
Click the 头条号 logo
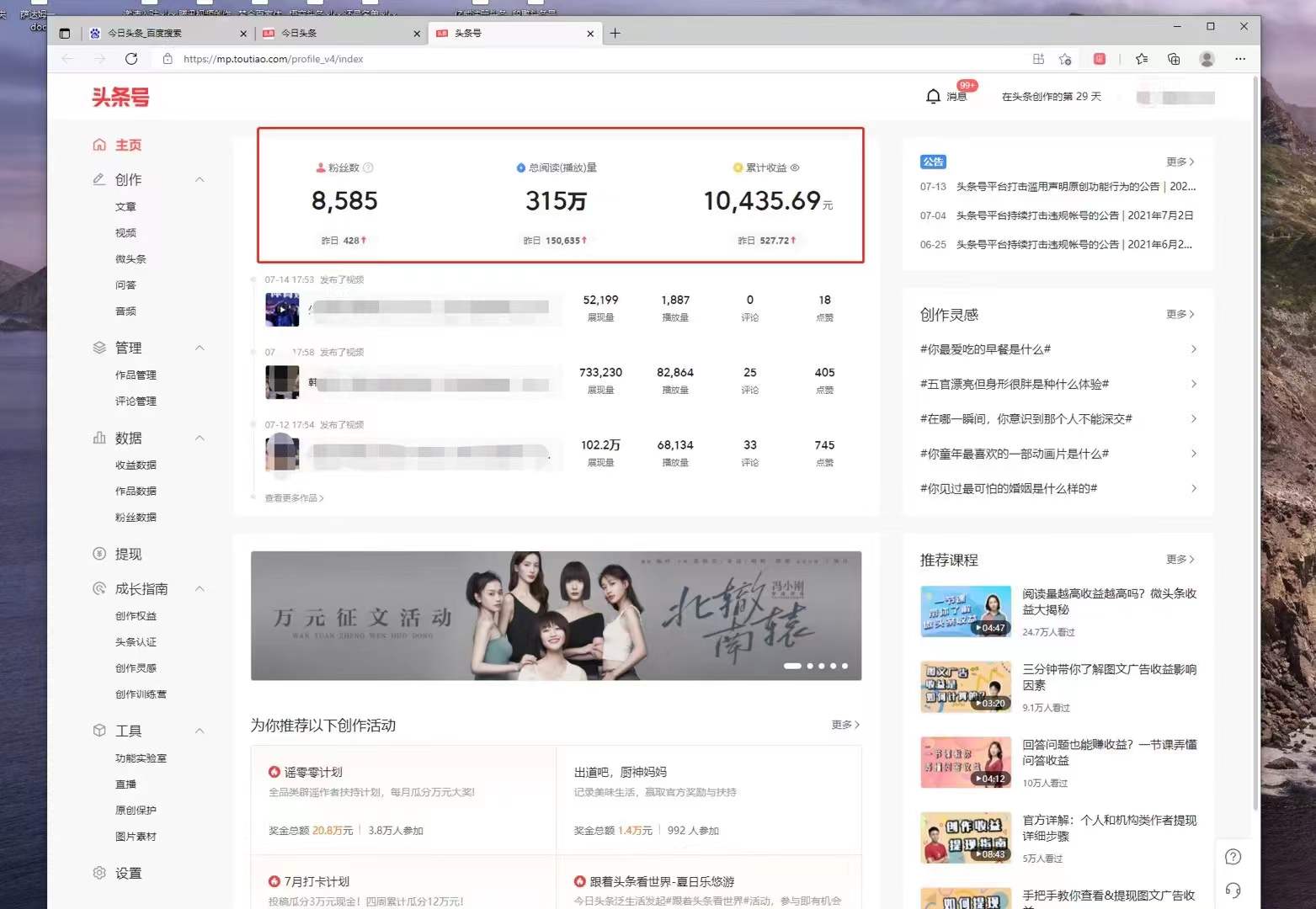pos(120,98)
